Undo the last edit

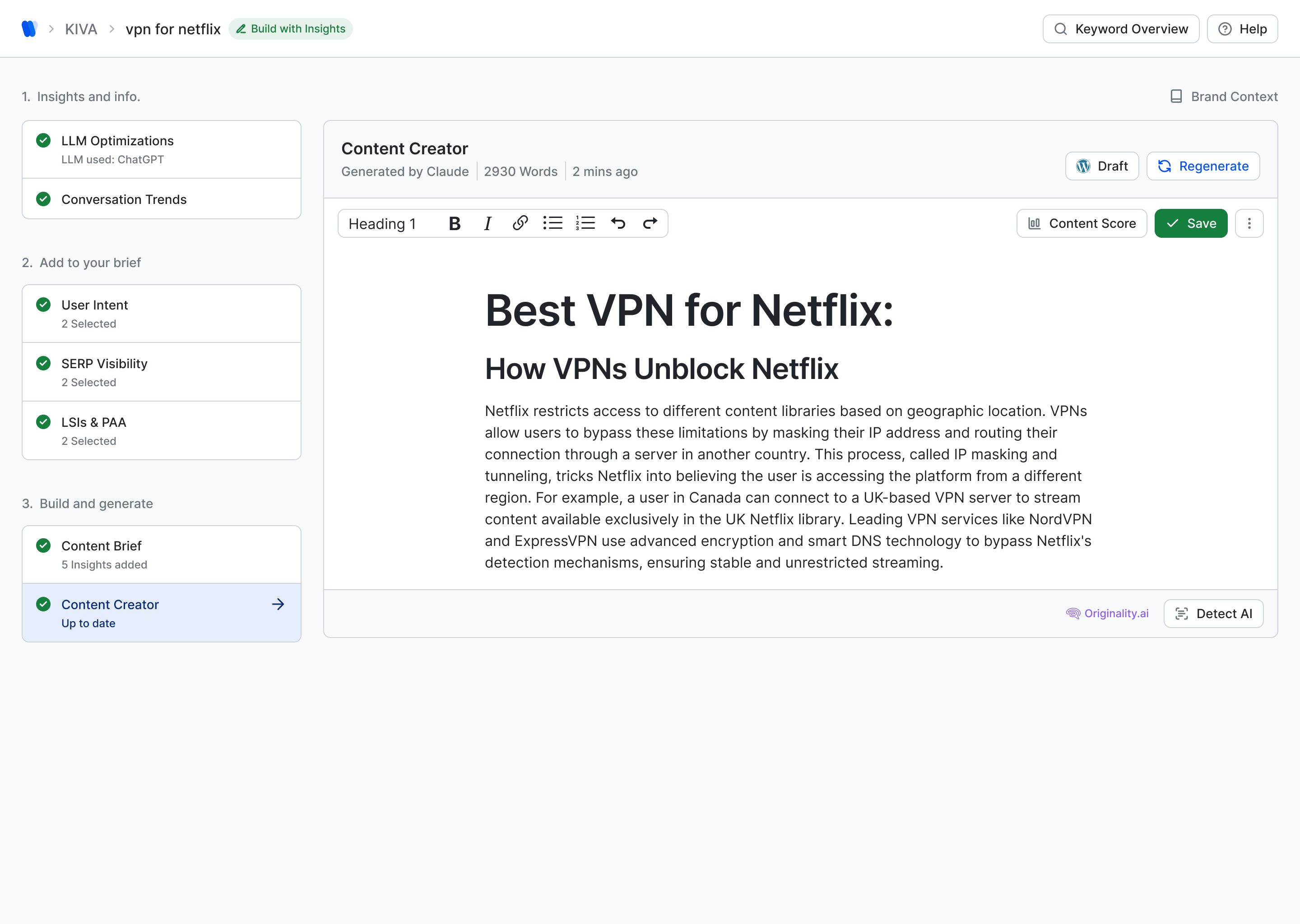618,223
